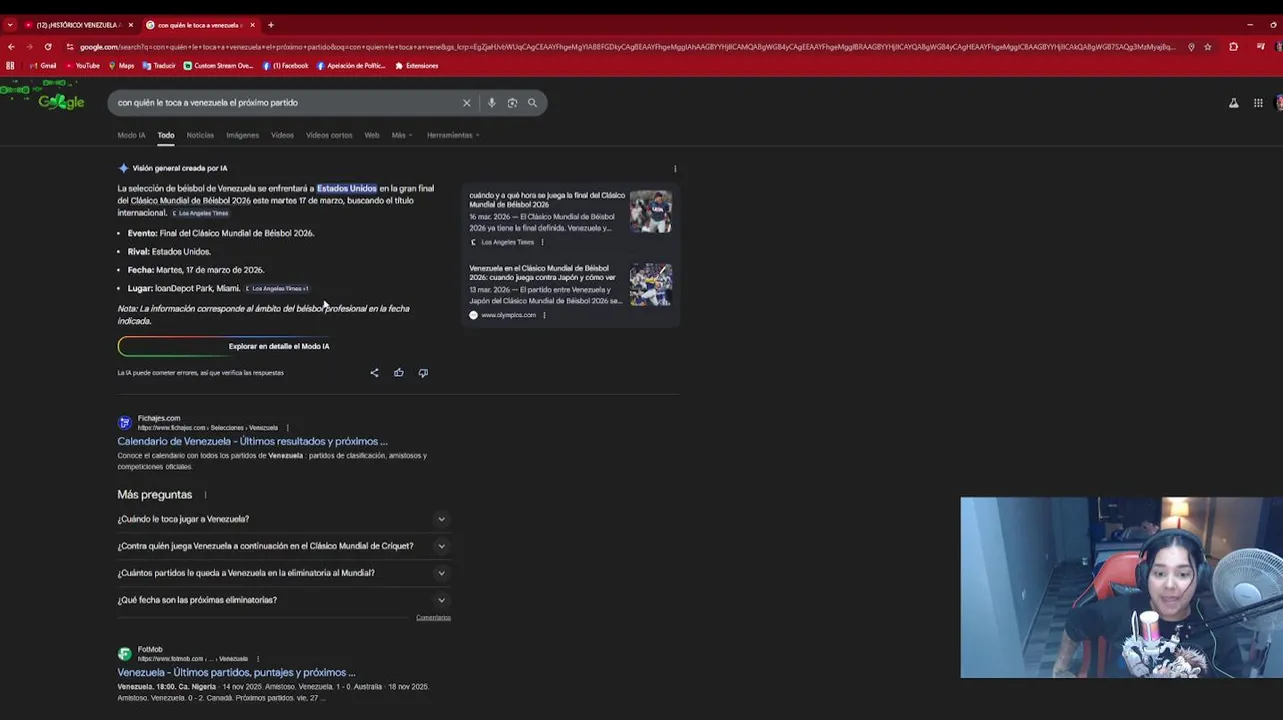Open the Maps bookmark
Image resolution: width=1283 pixels, height=720 pixels.
point(121,66)
